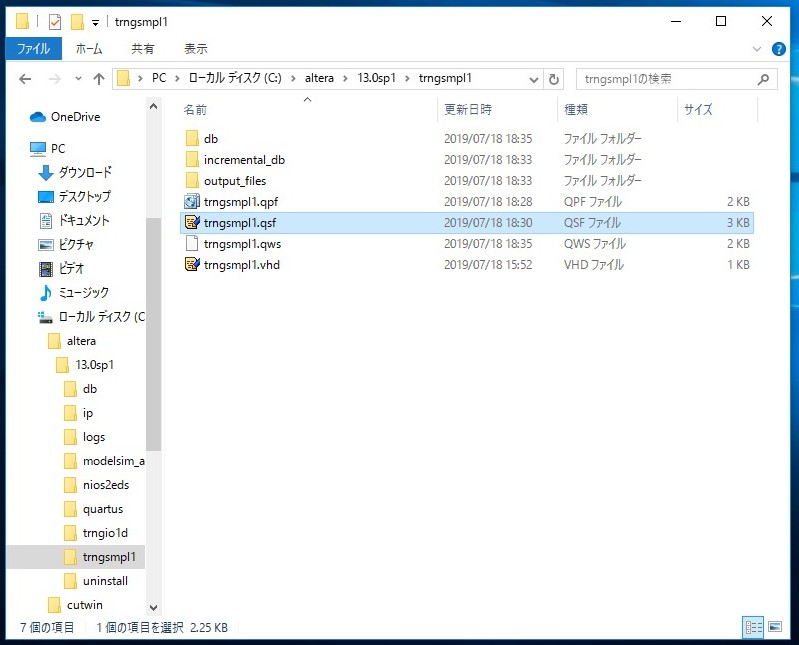Image resolution: width=799 pixels, height=645 pixels.
Task: Open デスクトップ in the navigation pane
Action: 74,196
